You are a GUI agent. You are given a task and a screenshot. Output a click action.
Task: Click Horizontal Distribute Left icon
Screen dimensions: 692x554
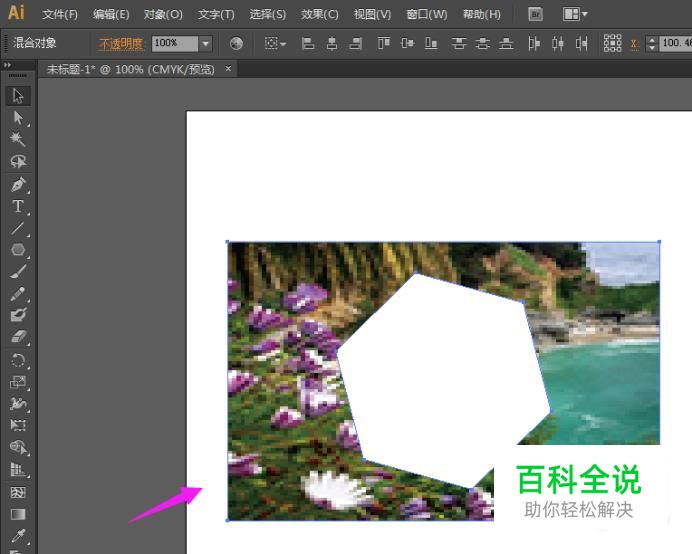point(534,43)
